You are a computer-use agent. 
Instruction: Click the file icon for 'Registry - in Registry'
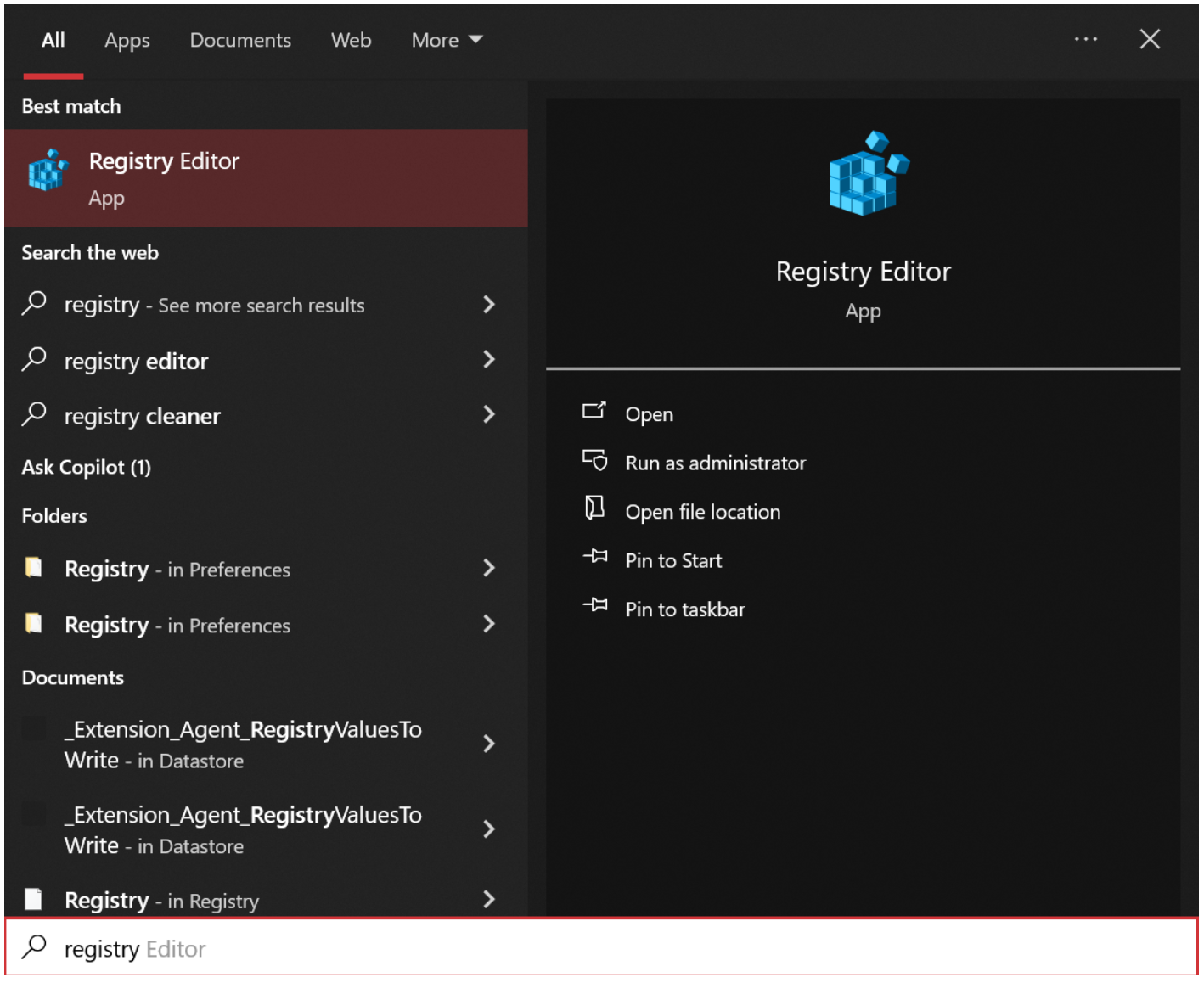[x=34, y=899]
